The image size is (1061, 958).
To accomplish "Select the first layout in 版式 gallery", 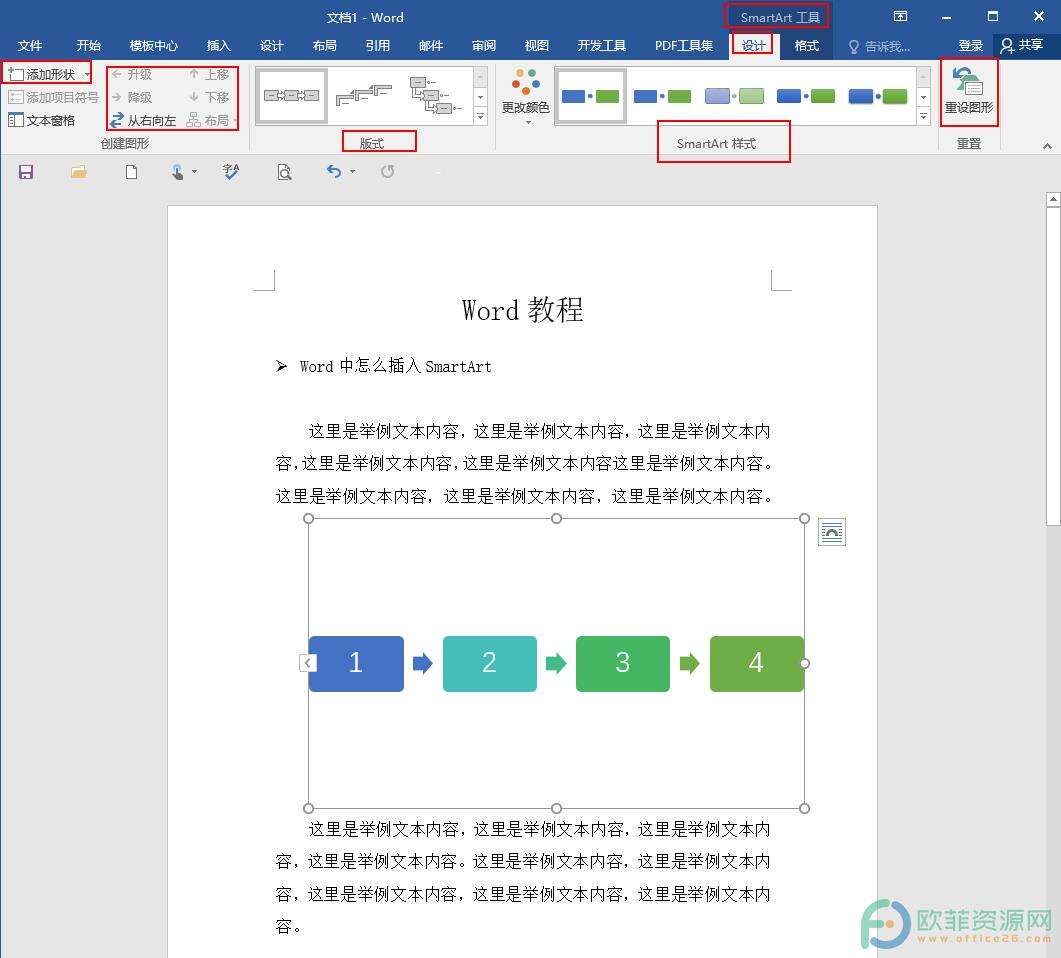I will point(291,95).
